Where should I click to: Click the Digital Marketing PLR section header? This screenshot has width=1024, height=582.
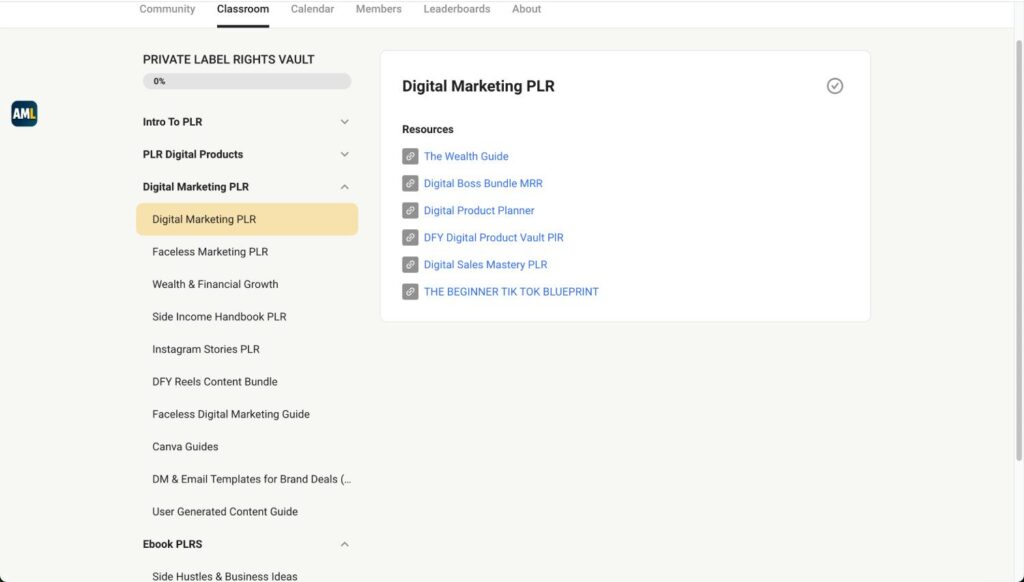(x=196, y=187)
